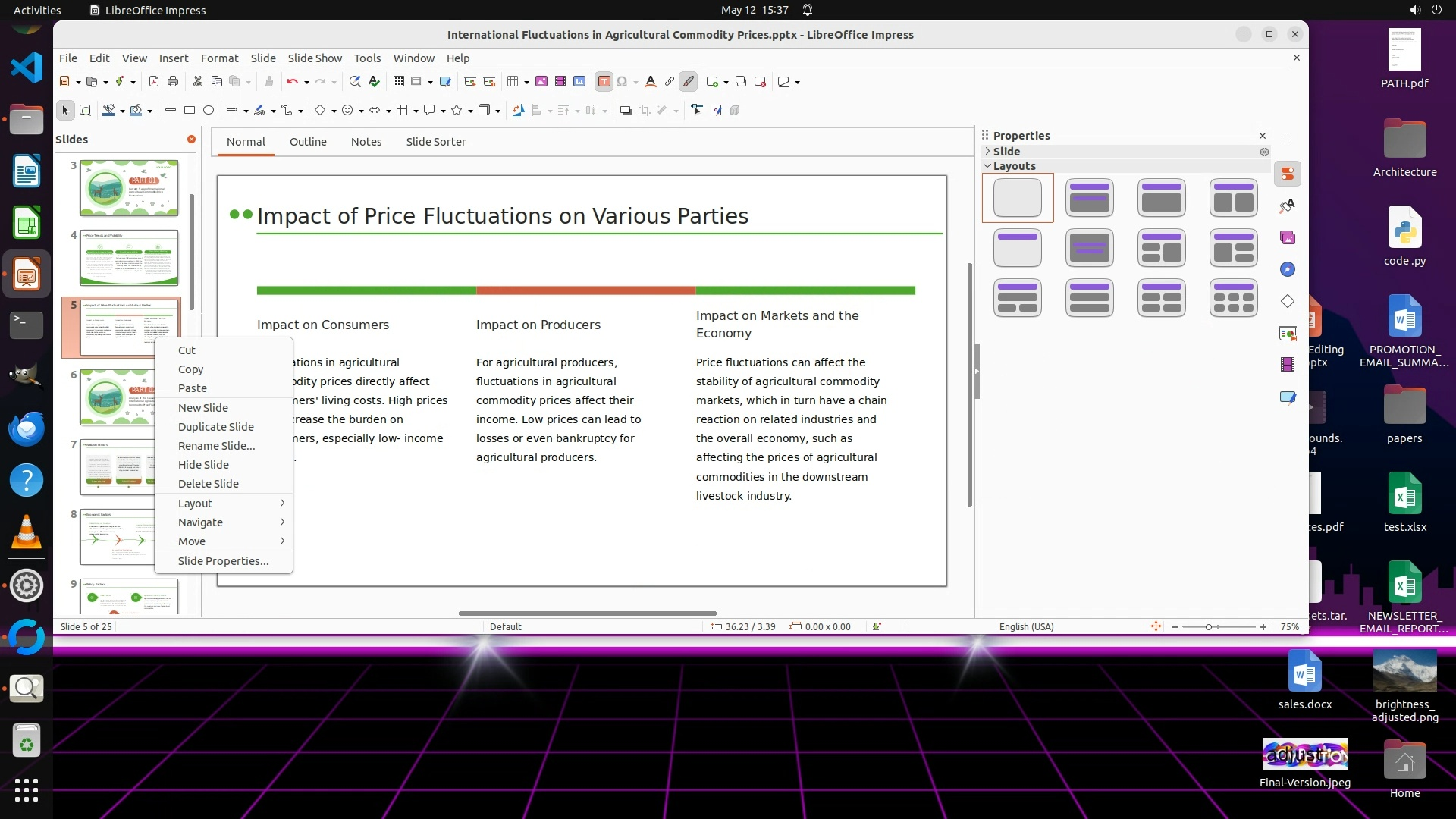Select Title, Content layout thumbnail
Viewport: 1456px width, 819px height.
[x=1161, y=198]
